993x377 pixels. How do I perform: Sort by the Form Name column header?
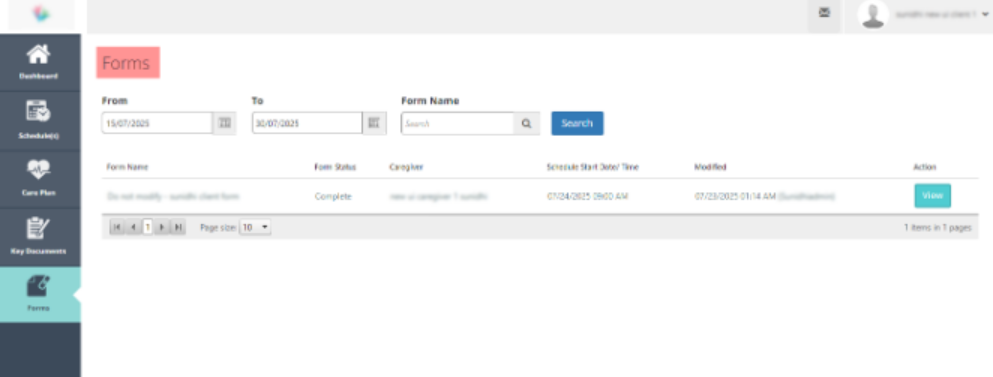[127, 167]
